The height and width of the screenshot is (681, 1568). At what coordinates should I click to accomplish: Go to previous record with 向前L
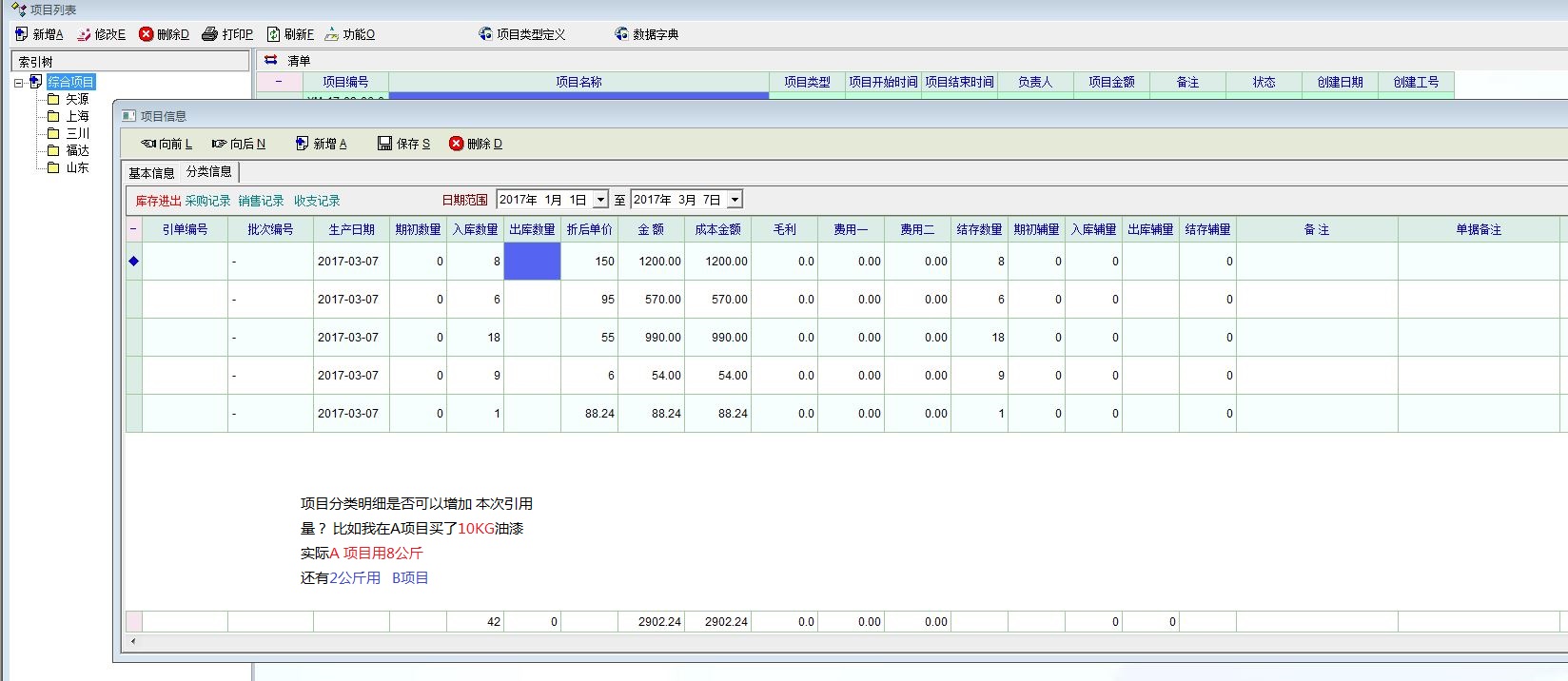click(x=148, y=144)
